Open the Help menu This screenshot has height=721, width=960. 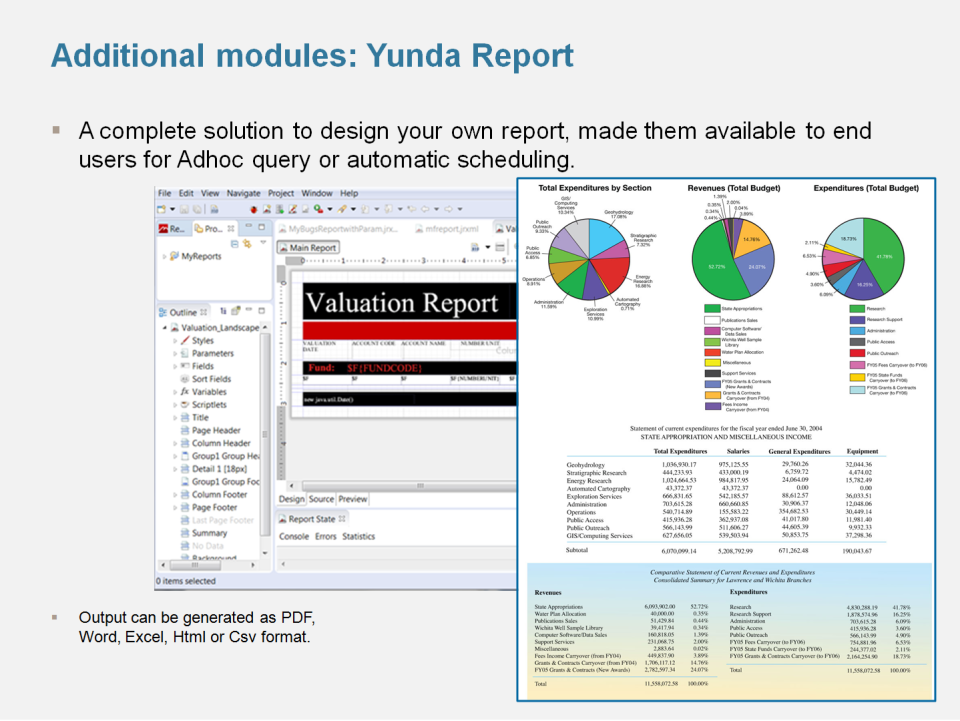tap(349, 193)
